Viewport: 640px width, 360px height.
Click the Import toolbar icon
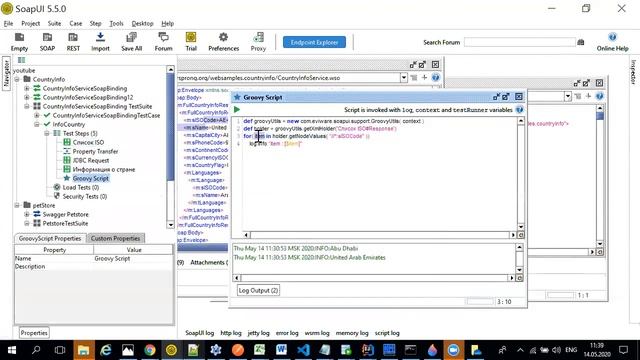pos(100,42)
